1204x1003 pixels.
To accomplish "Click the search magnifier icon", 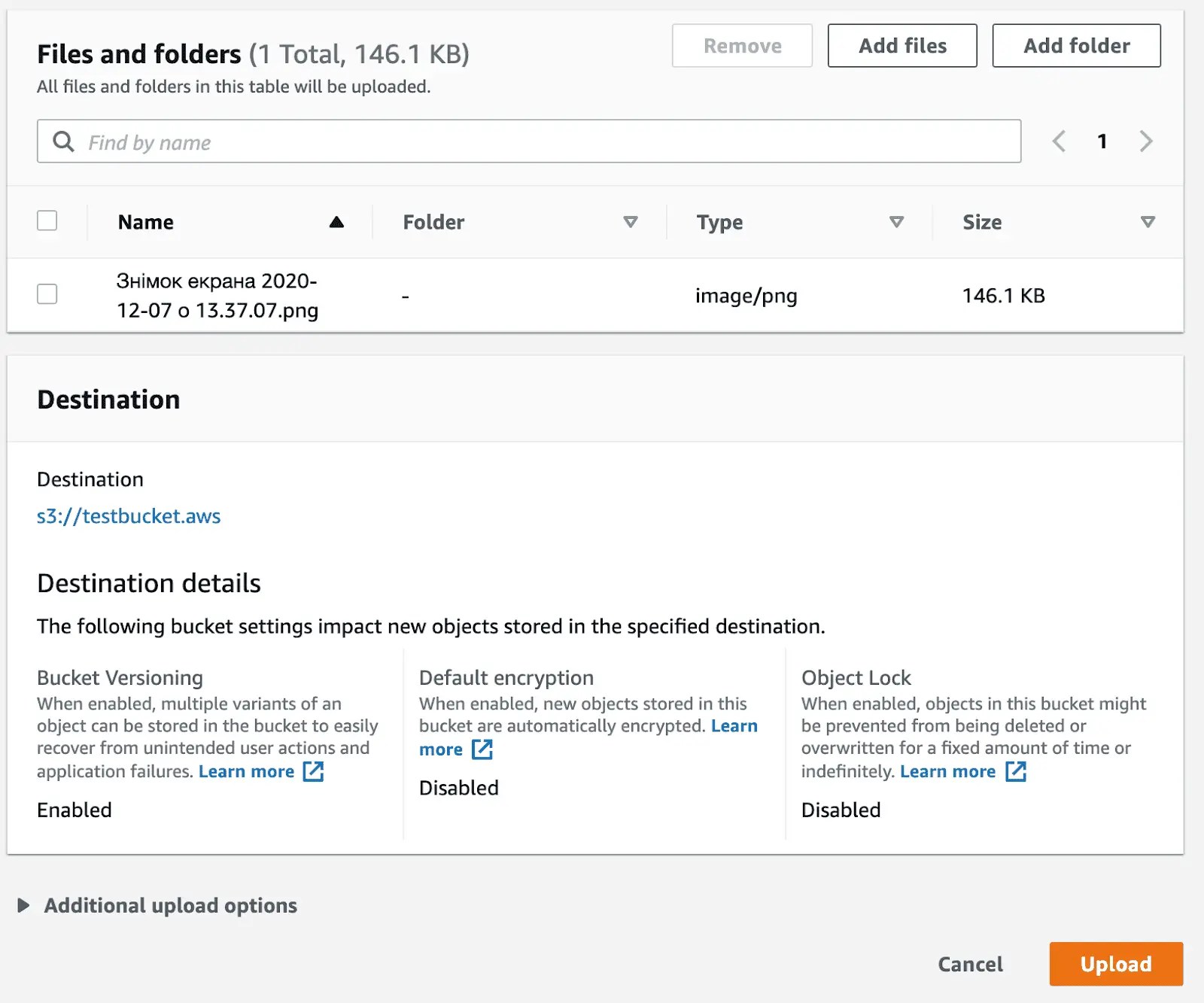I will pyautogui.click(x=63, y=141).
